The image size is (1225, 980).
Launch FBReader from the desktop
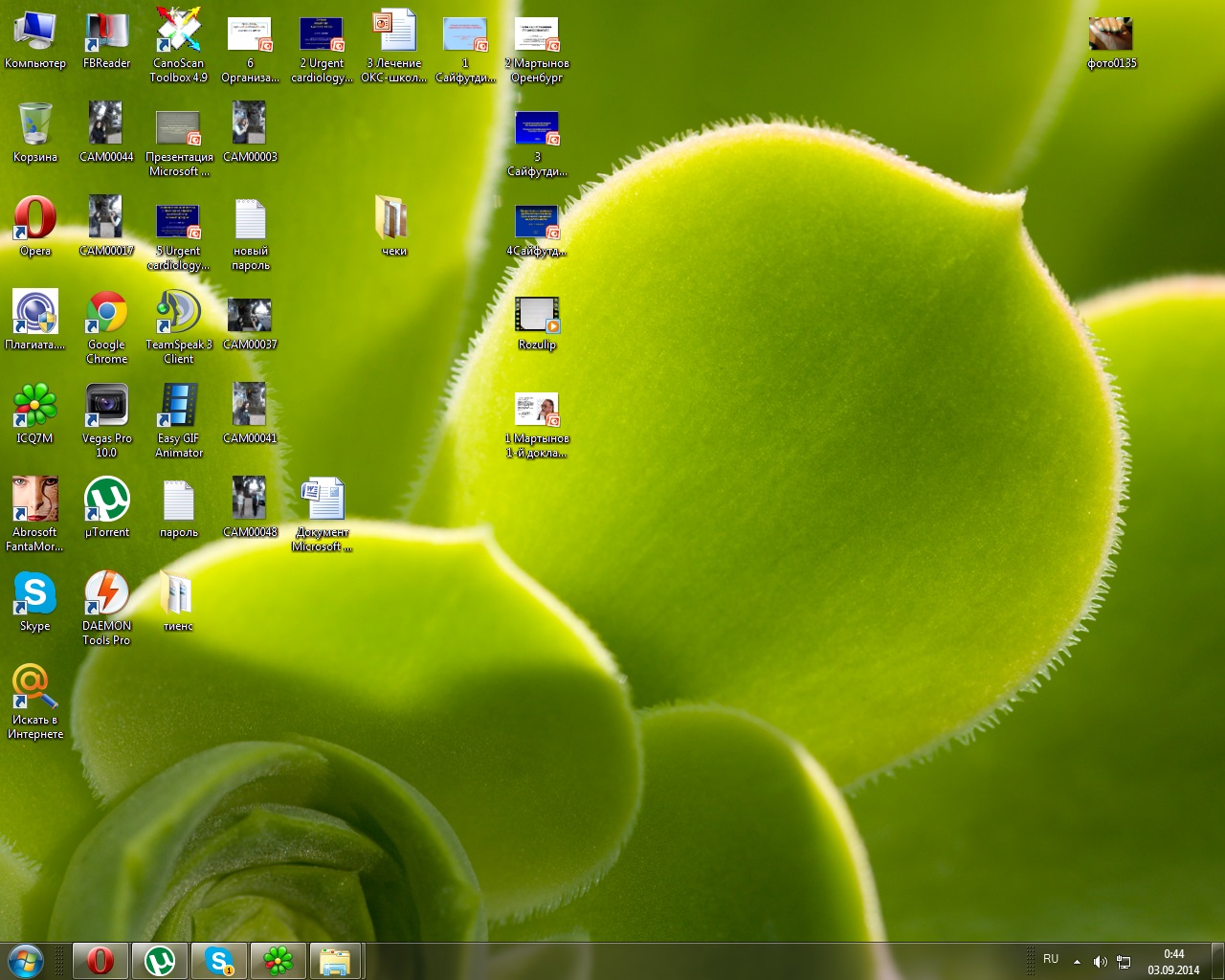(106, 40)
